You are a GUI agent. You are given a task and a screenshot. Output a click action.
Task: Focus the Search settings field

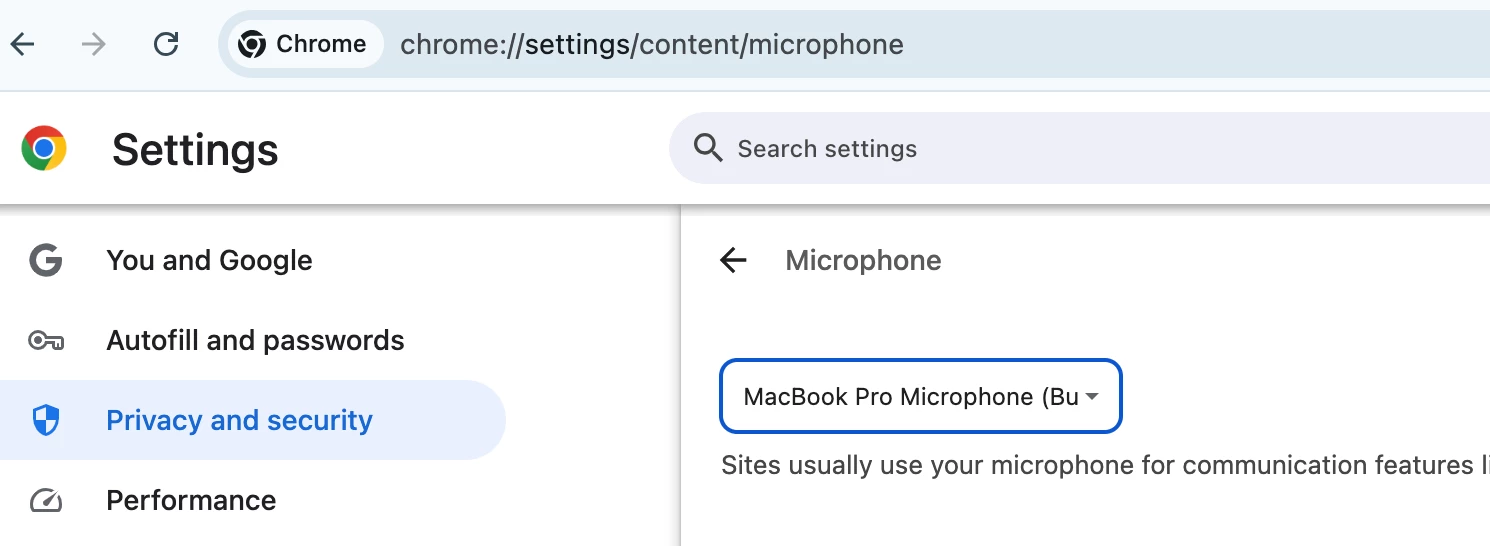pyautogui.click(x=1079, y=149)
